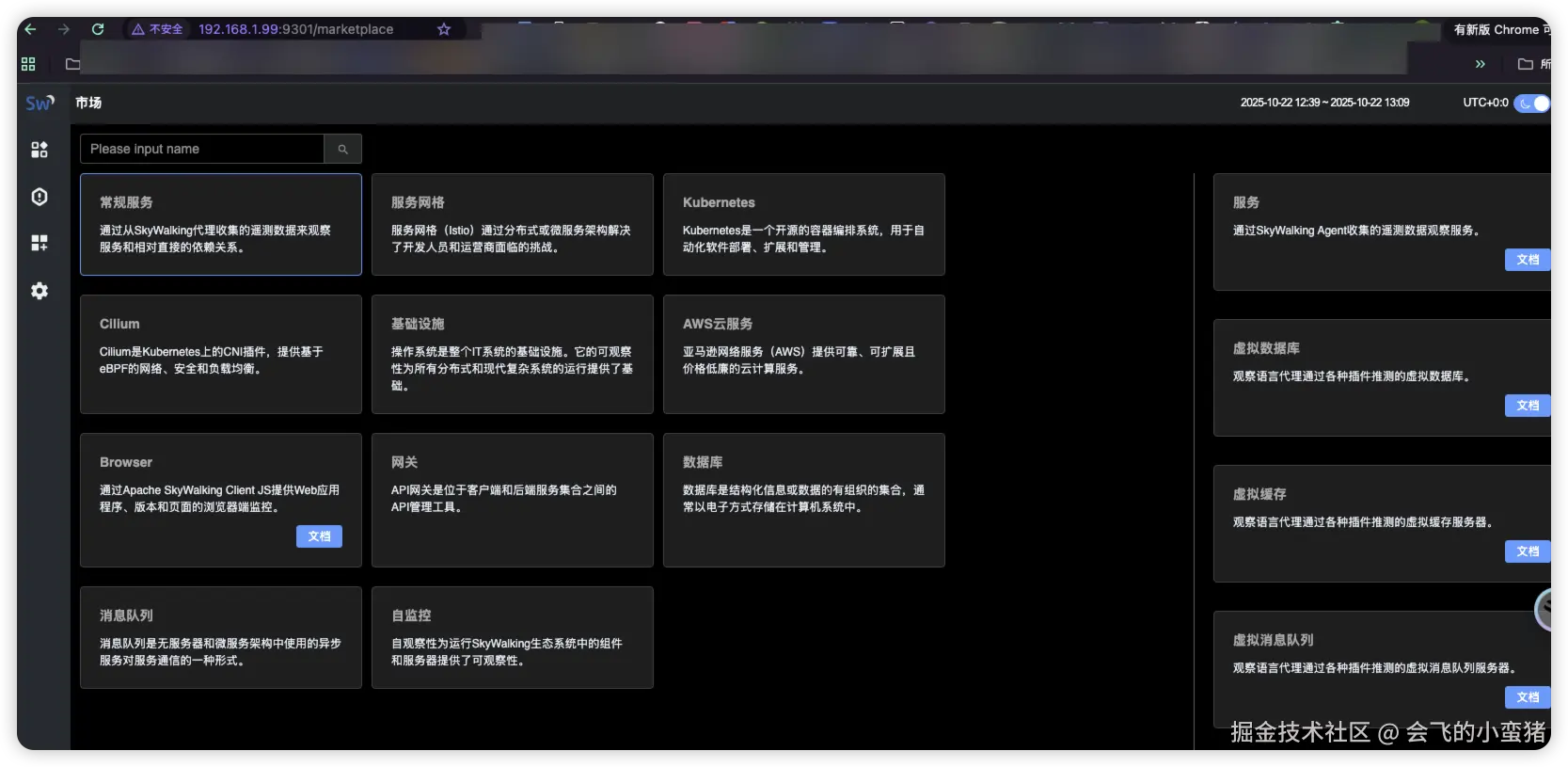Viewport: 1568px width, 767px height.
Task: Show more bookmarks with double chevron
Action: [1481, 64]
